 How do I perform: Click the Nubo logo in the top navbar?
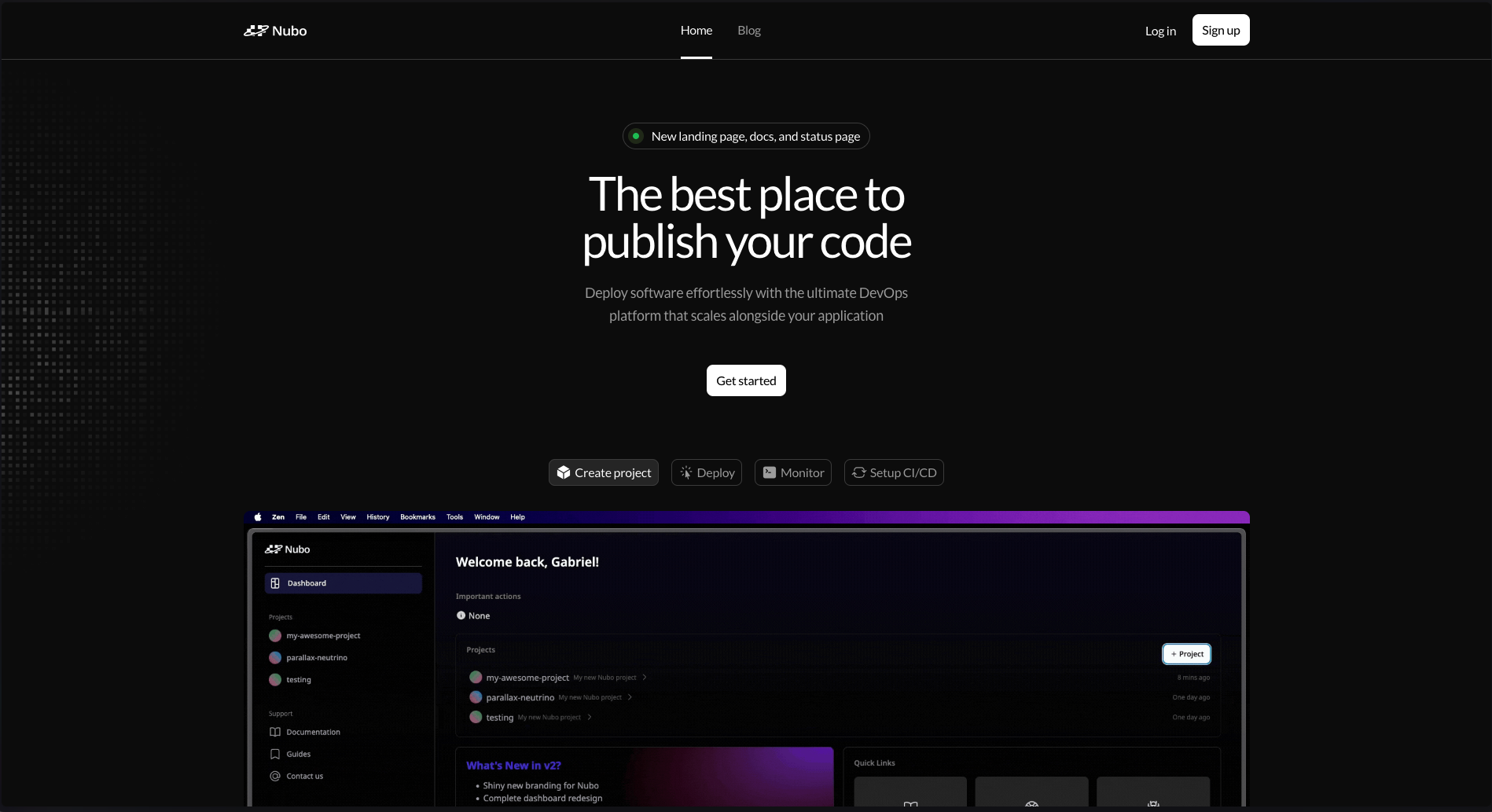[274, 30]
